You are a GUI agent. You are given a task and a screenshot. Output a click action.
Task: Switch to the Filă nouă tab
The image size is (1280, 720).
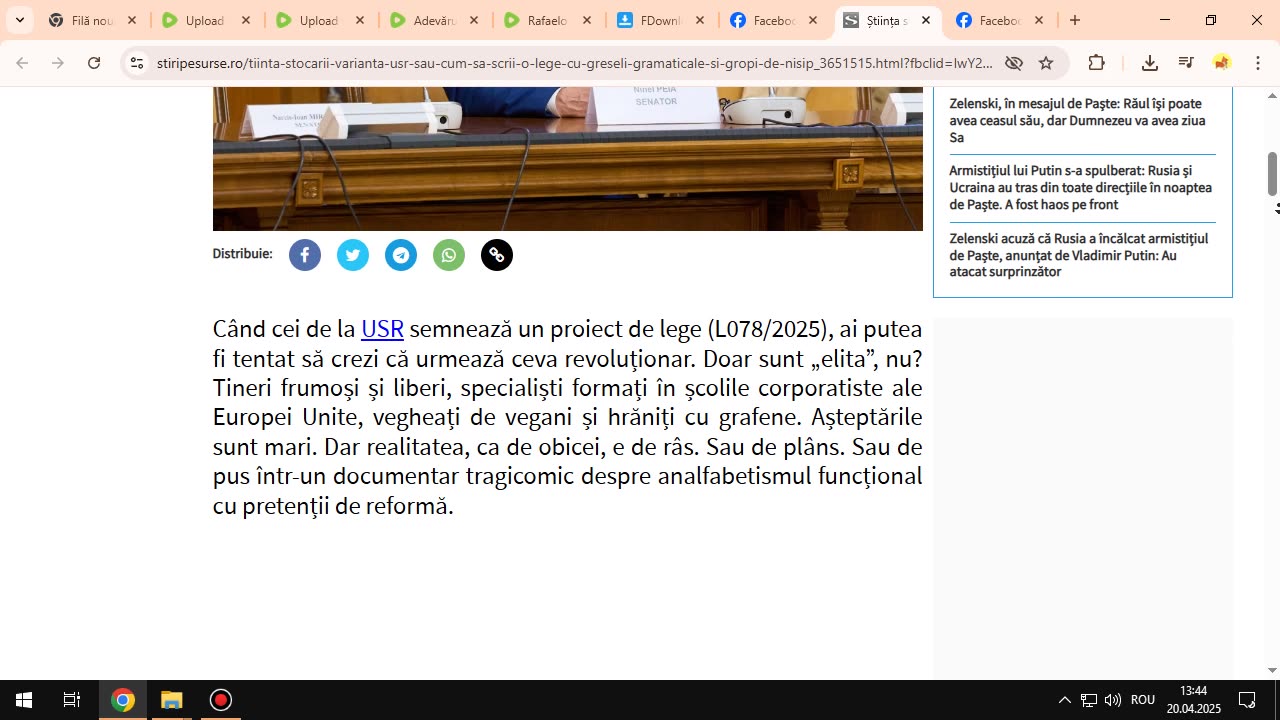tap(93, 20)
